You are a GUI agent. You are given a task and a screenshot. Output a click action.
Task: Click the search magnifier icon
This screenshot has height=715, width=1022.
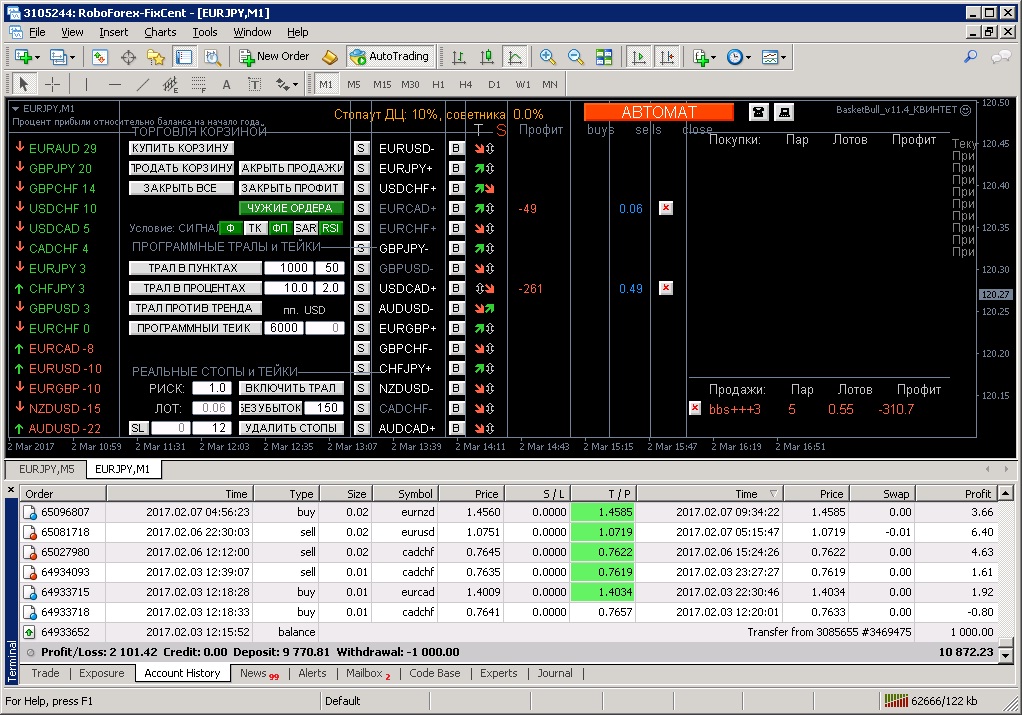[969, 57]
